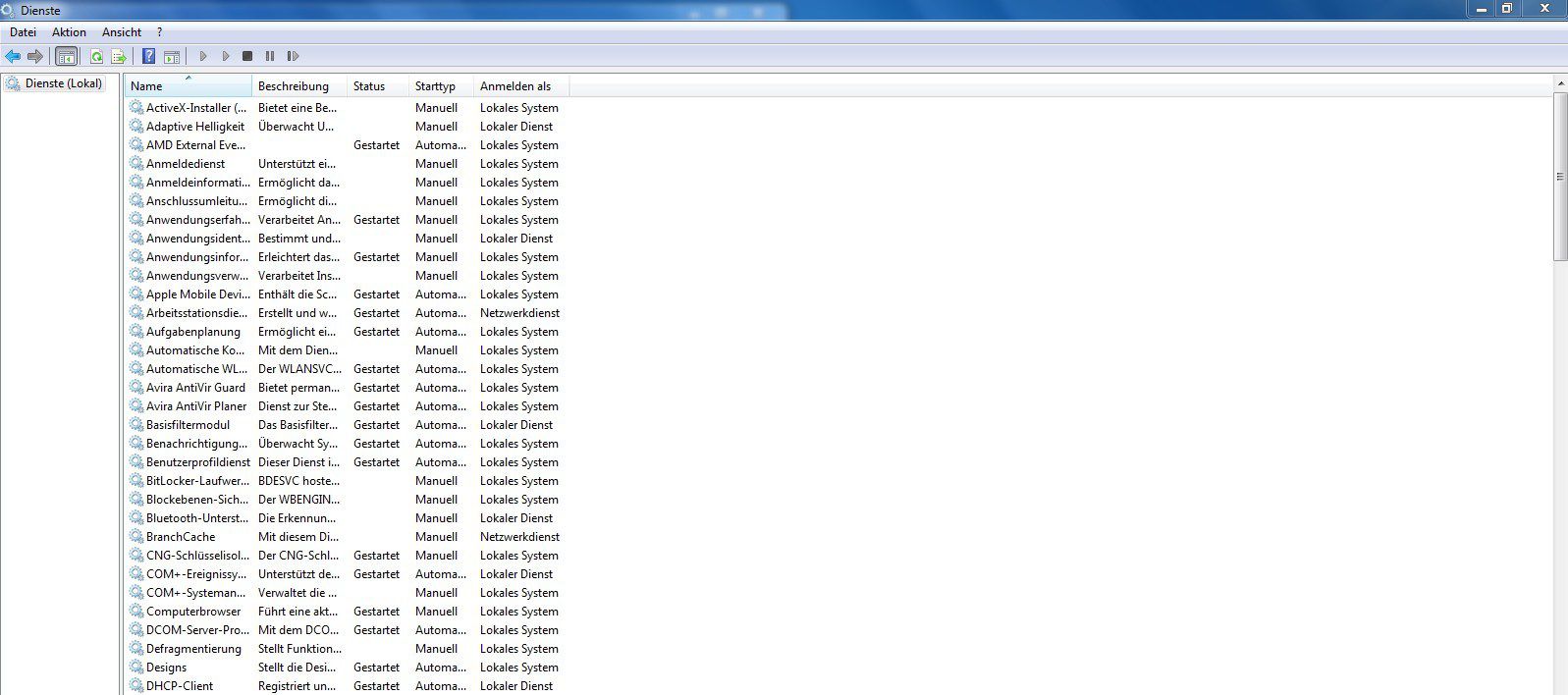Click 'BDESVC hoste...' description text
The width and height of the screenshot is (1568, 695).
tap(298, 481)
